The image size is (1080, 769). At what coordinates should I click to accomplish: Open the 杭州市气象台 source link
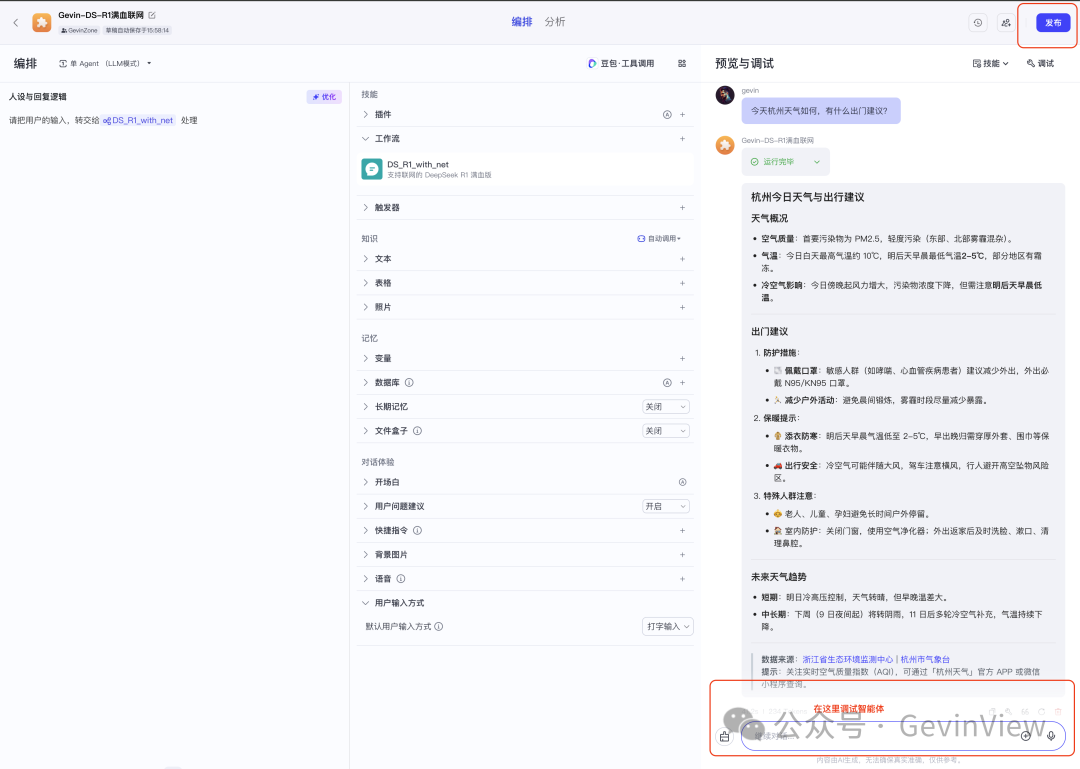[925, 659]
